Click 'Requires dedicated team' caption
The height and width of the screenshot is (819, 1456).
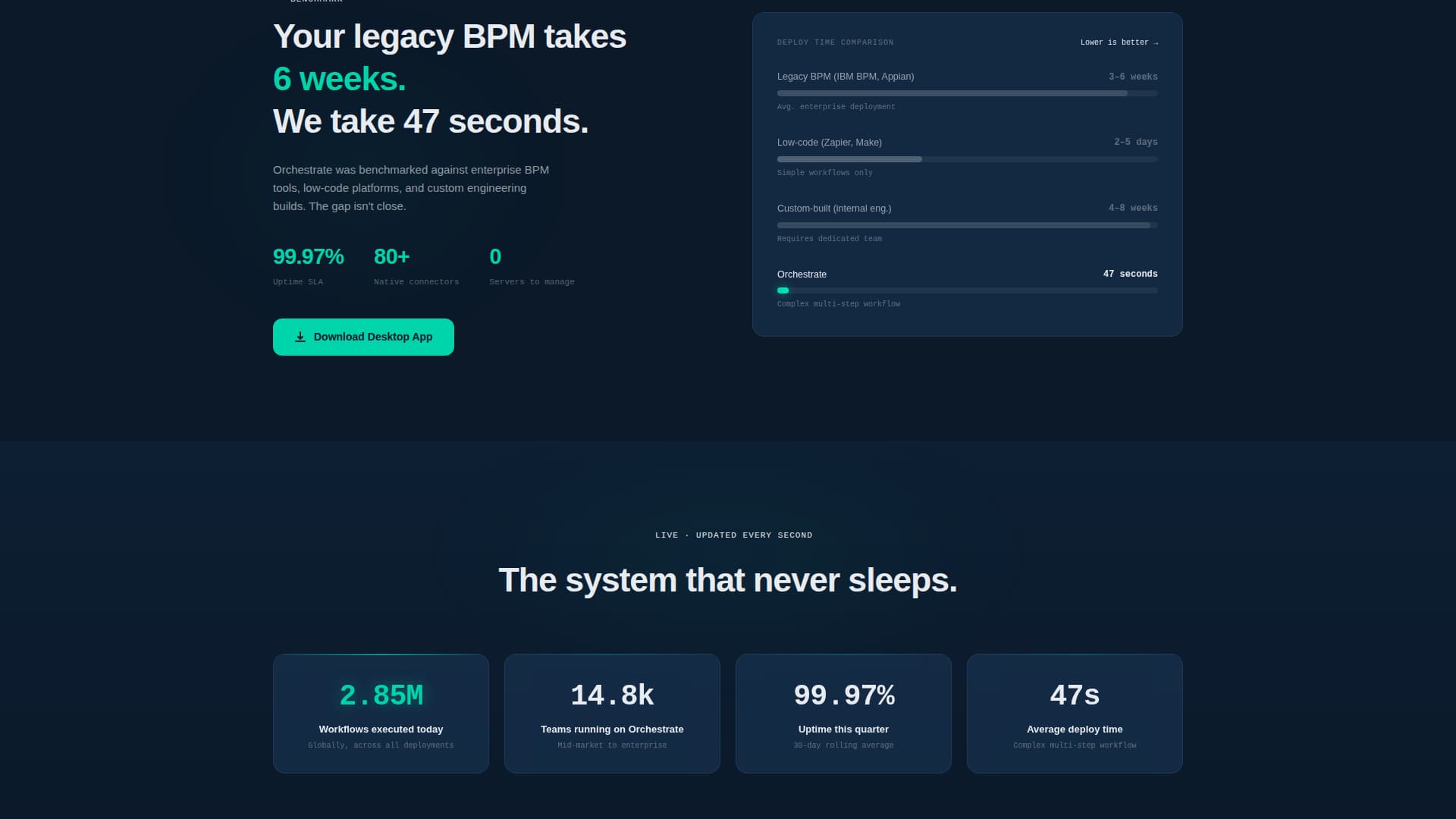[x=829, y=239]
